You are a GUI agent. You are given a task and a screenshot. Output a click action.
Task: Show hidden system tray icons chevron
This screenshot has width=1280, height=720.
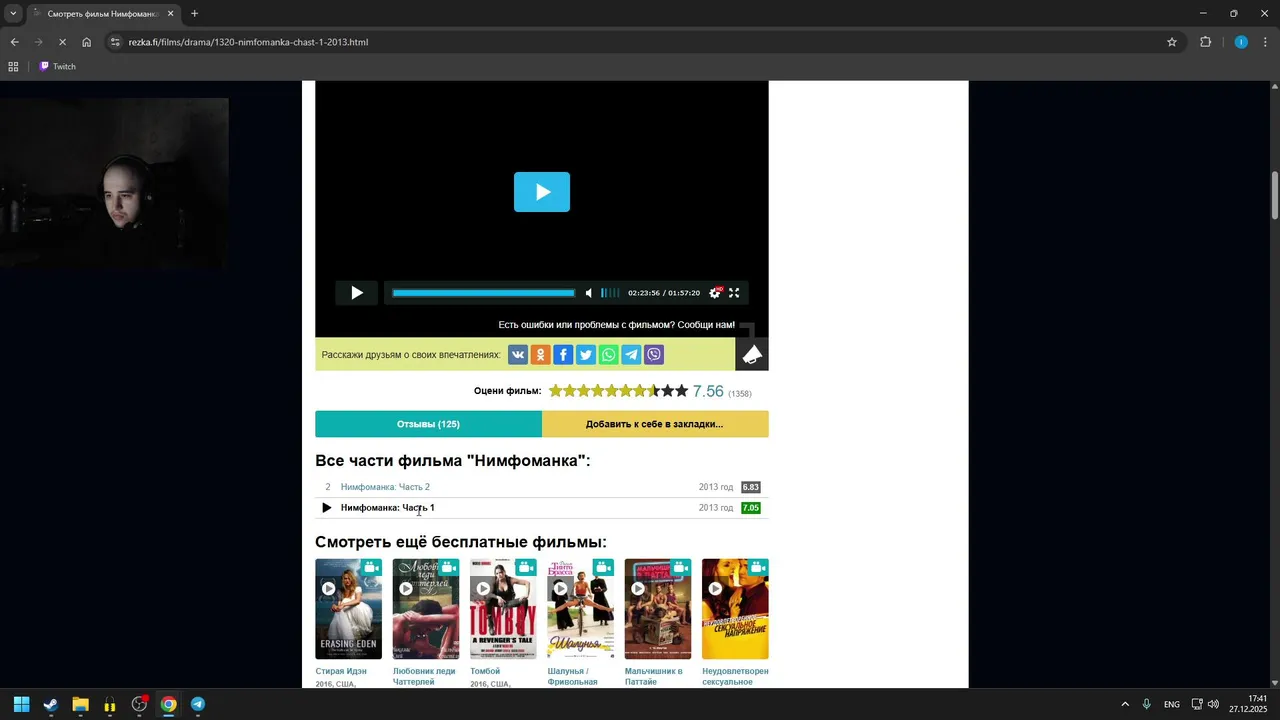tap(1125, 704)
